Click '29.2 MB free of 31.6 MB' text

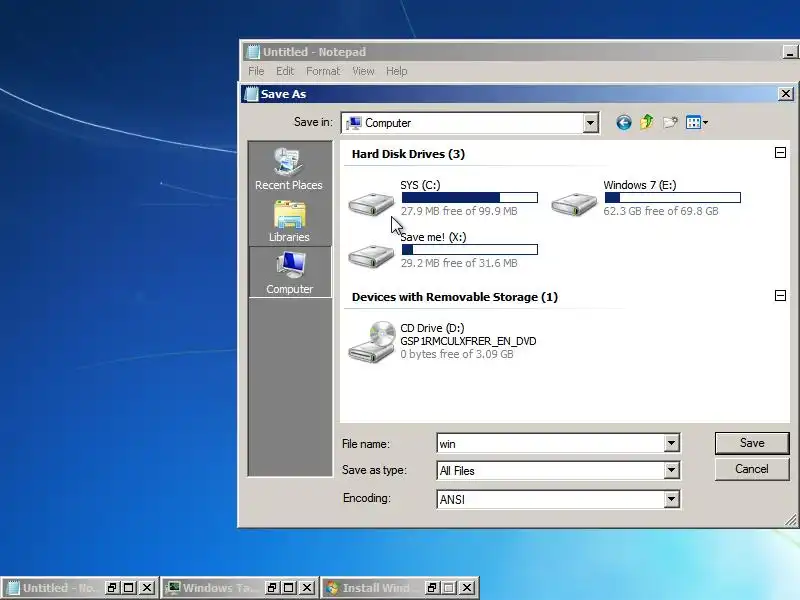coord(459,263)
